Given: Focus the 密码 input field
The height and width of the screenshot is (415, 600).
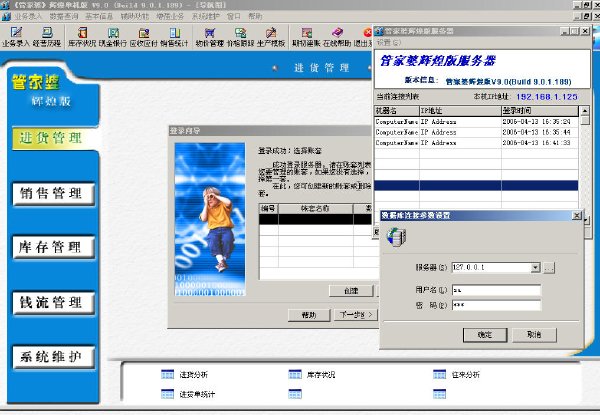Looking at the screenshot, I should point(496,305).
